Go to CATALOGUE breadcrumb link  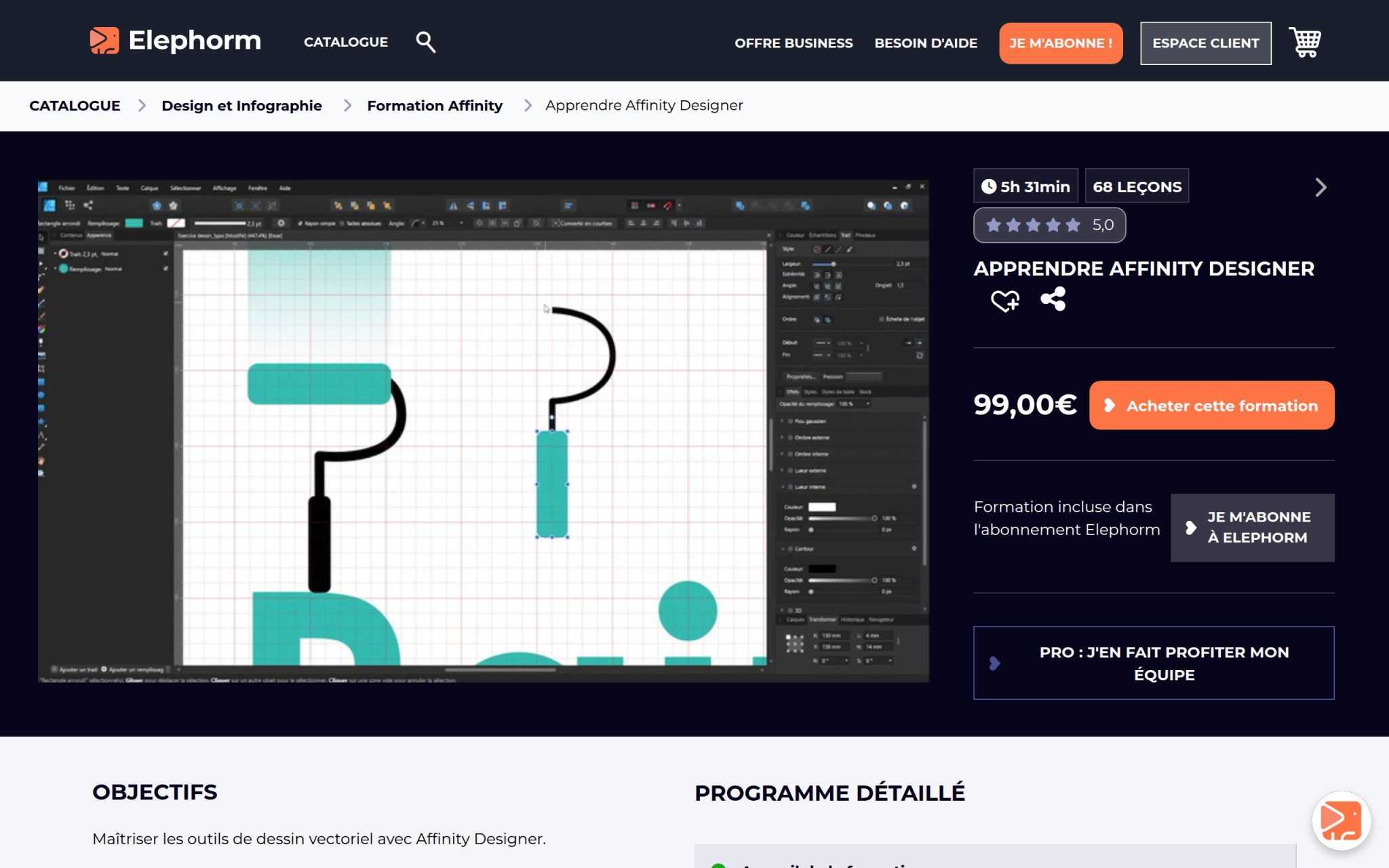[x=75, y=106]
